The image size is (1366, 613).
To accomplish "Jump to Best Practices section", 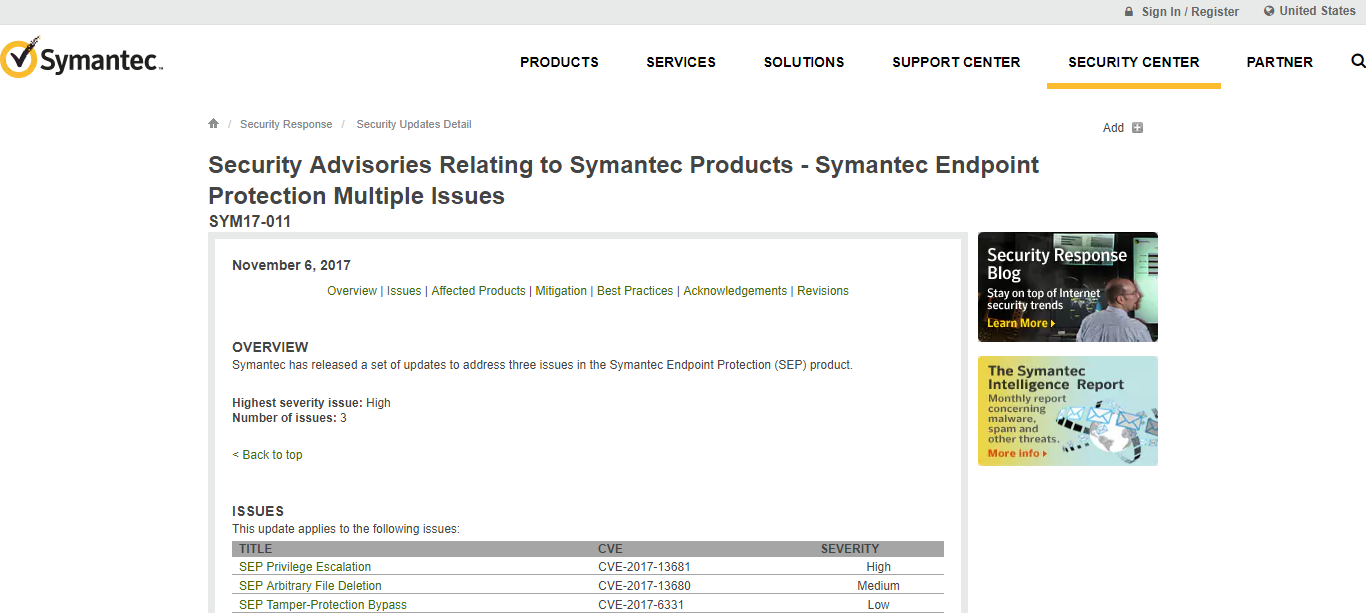I will pos(635,291).
